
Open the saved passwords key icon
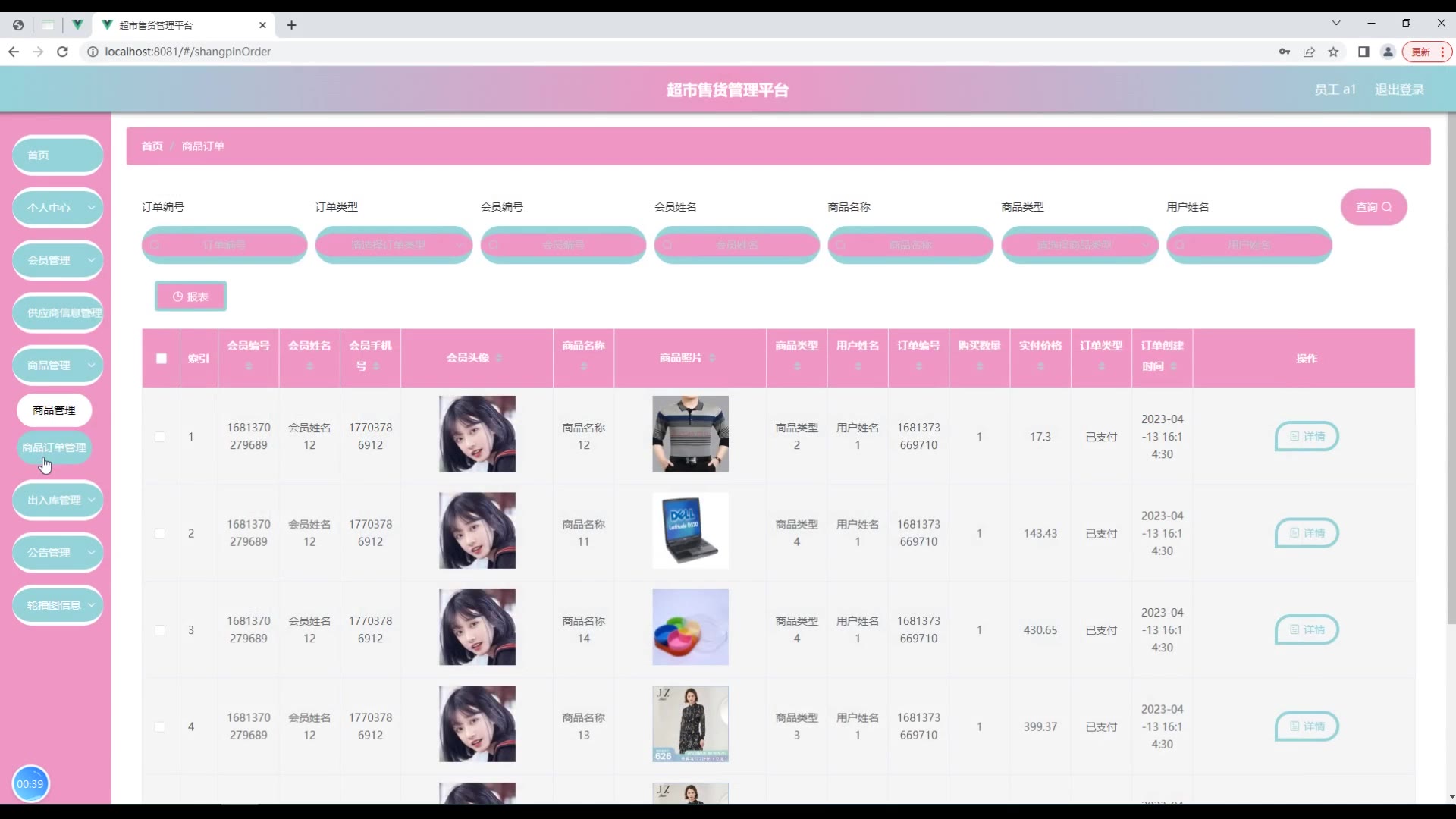[1285, 52]
